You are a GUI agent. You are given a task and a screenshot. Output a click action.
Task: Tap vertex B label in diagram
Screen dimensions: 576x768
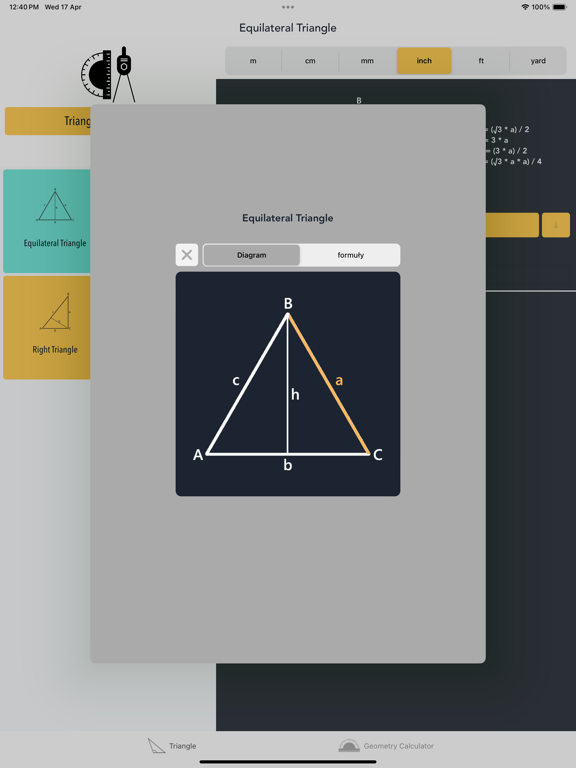coord(288,304)
